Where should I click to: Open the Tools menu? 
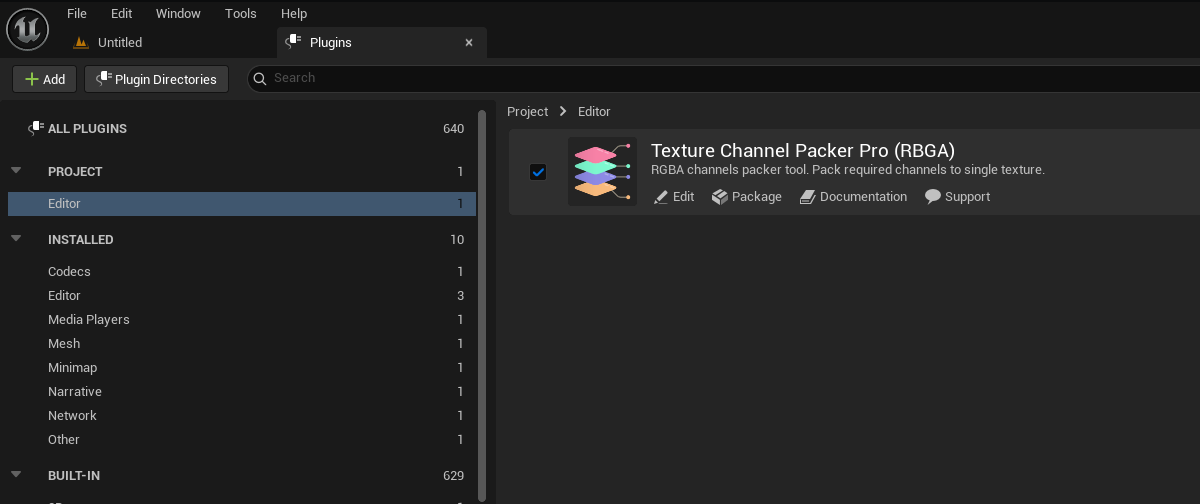[x=241, y=13]
